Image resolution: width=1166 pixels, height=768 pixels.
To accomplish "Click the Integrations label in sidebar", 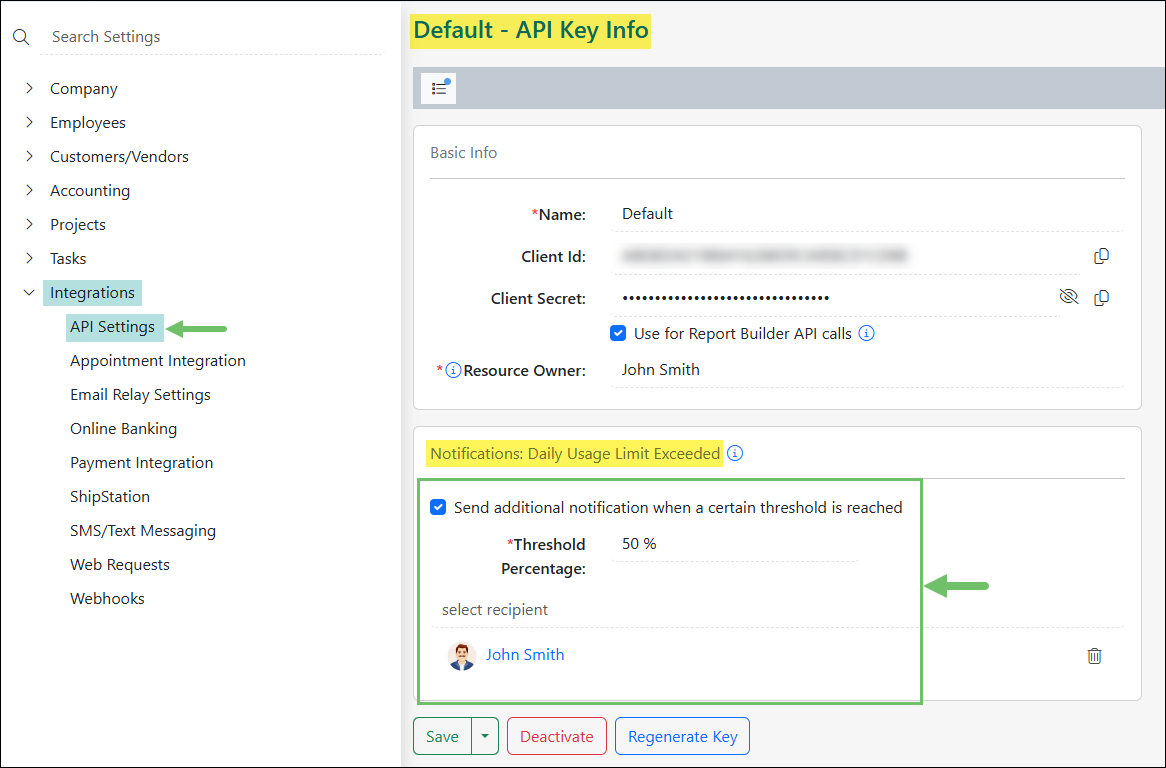I will click(92, 292).
